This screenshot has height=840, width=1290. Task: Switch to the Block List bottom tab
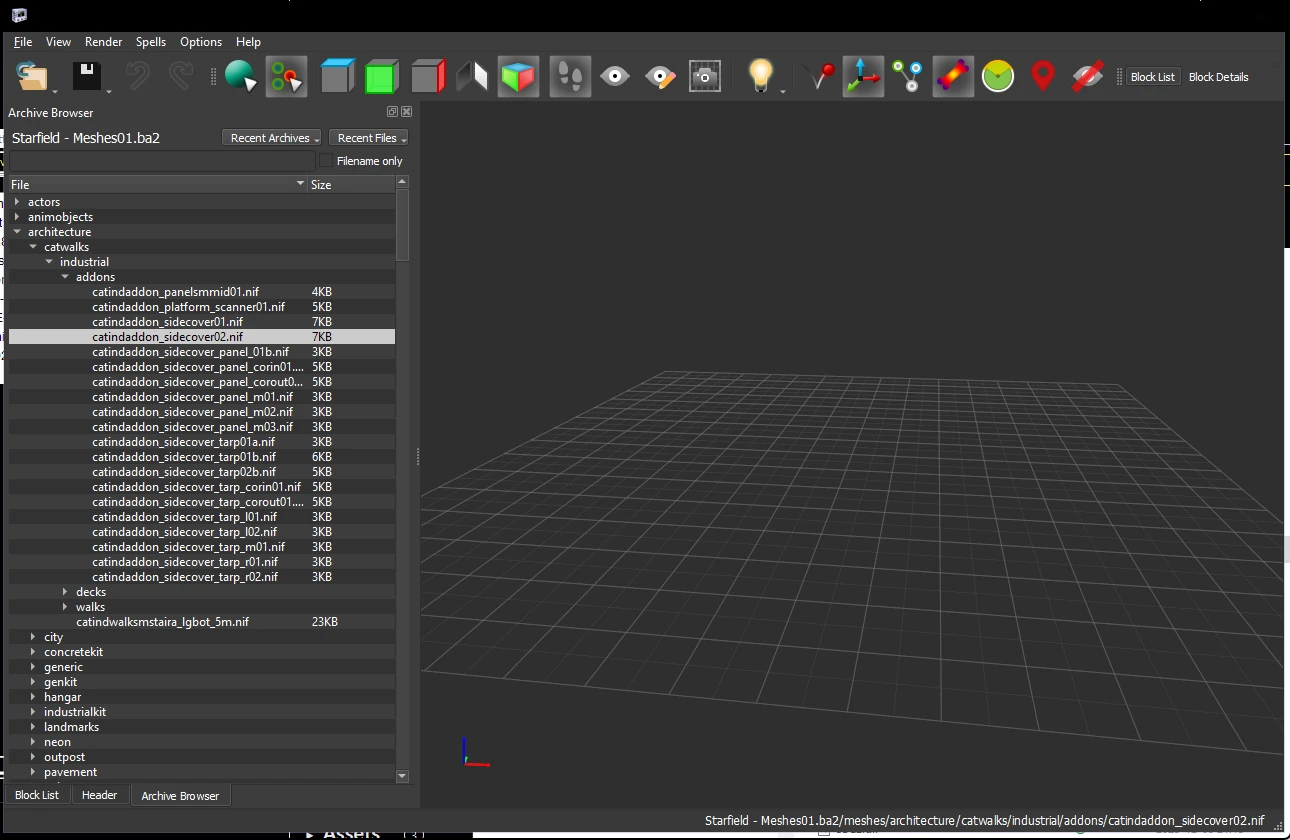click(37, 795)
